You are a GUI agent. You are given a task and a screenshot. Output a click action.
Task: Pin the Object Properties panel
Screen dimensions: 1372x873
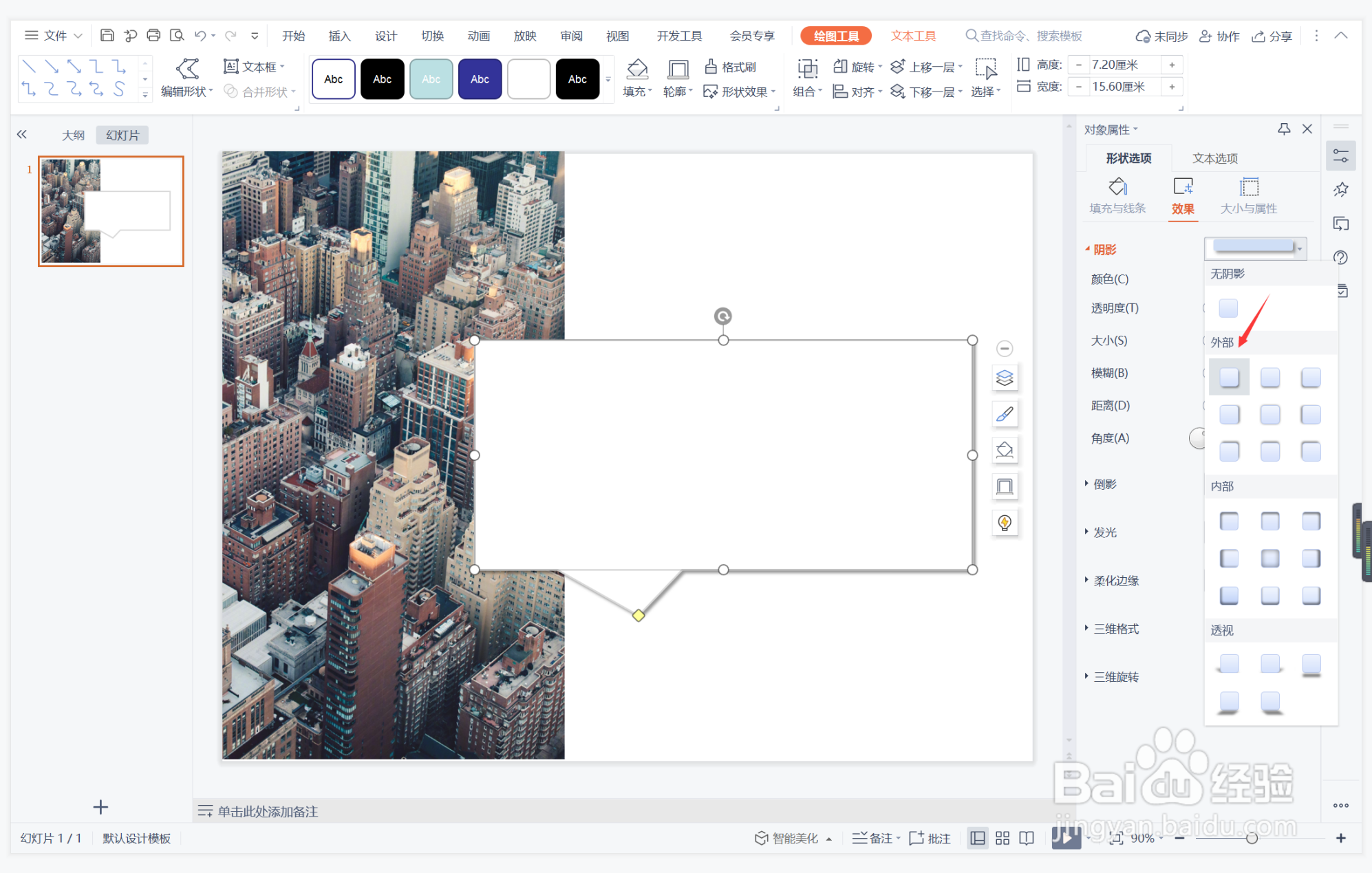(1284, 129)
